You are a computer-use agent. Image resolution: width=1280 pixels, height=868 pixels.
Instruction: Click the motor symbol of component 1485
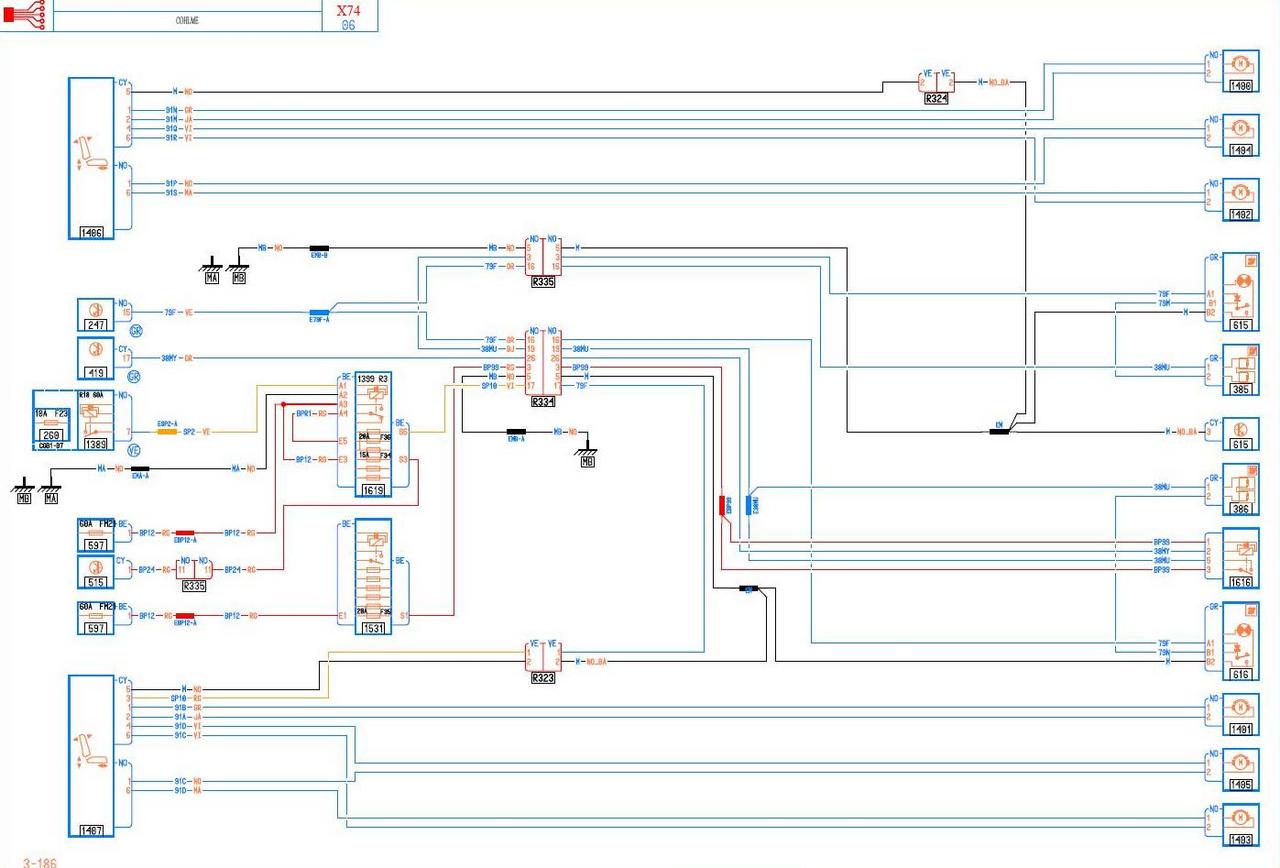pos(1240,763)
